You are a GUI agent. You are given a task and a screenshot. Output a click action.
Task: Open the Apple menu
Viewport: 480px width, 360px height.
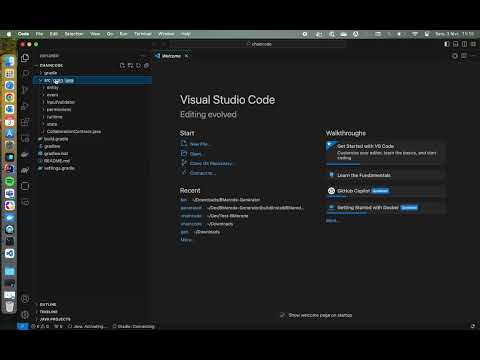point(9,34)
